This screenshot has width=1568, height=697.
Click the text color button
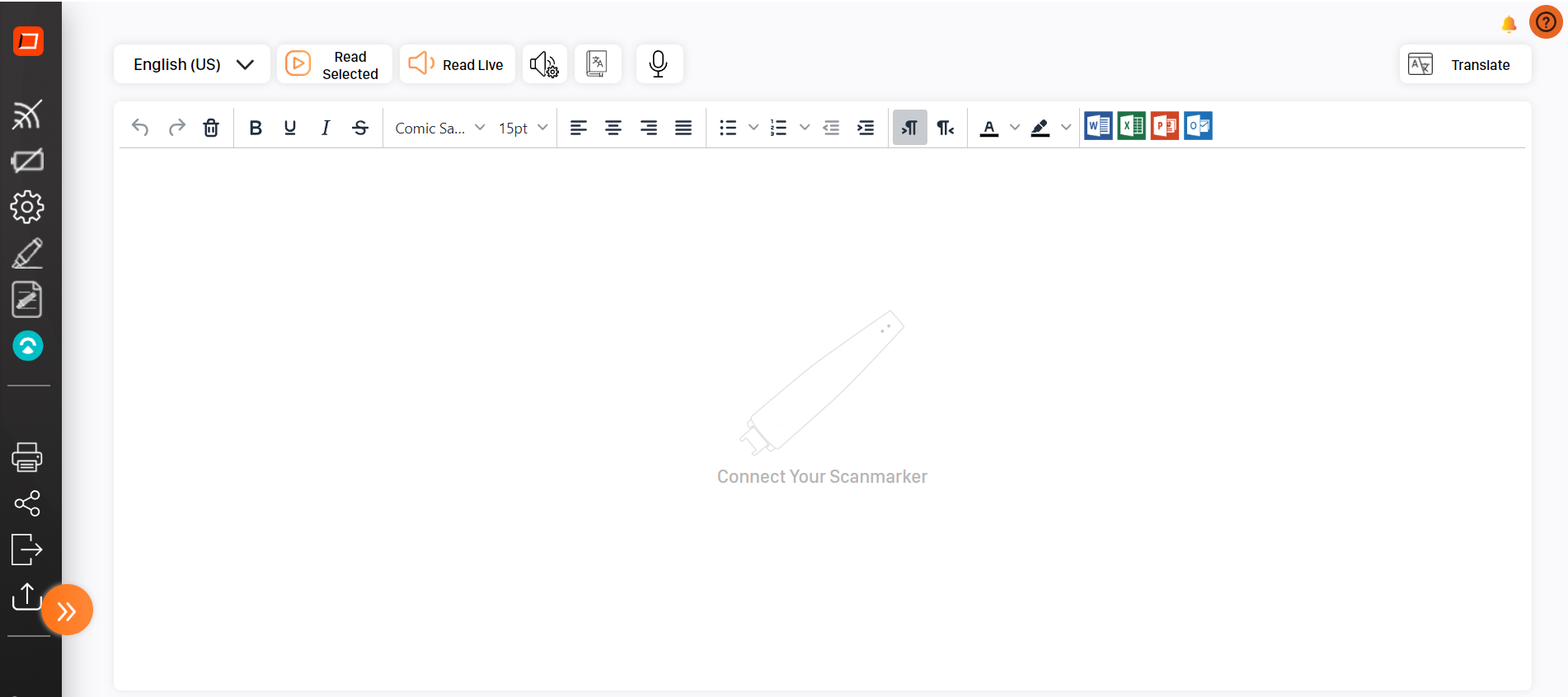click(989, 128)
